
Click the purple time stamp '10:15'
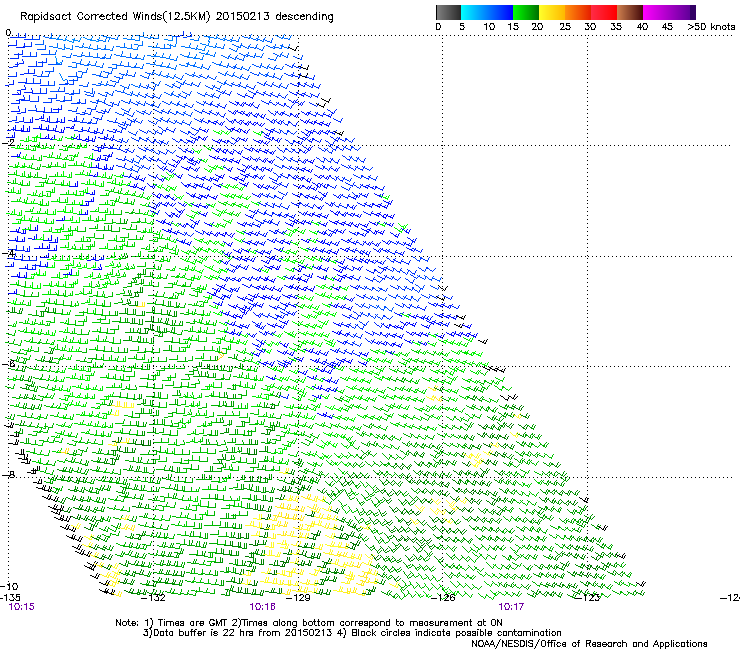(22, 607)
